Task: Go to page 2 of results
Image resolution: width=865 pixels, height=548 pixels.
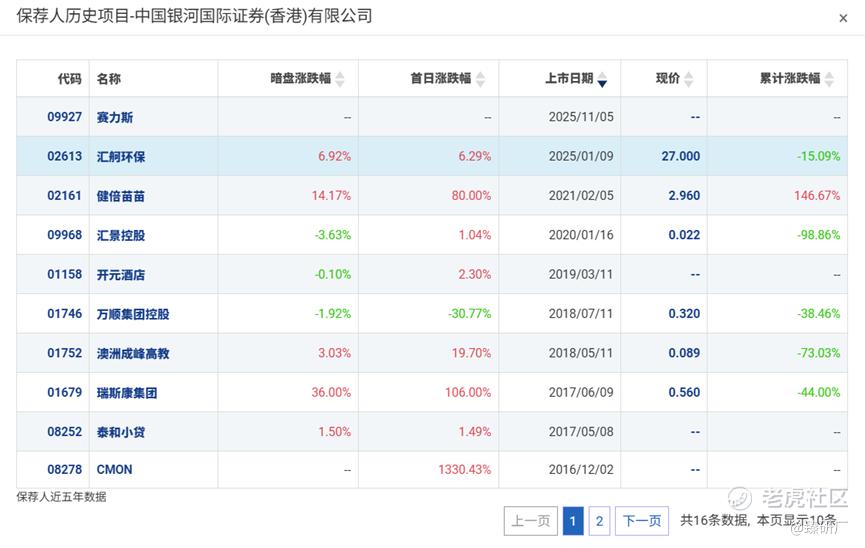Action: tap(599, 520)
